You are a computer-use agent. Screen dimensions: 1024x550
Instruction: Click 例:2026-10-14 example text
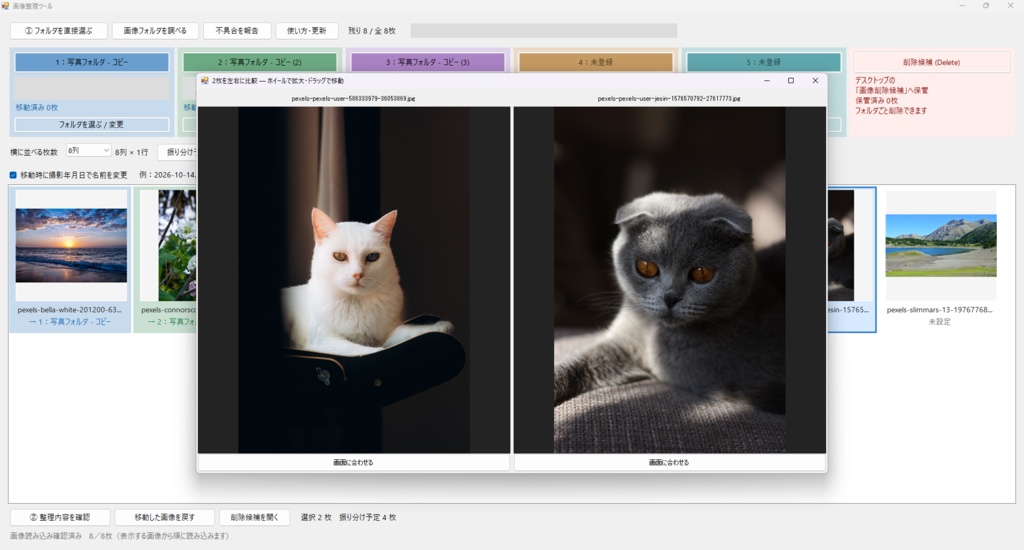(167, 175)
